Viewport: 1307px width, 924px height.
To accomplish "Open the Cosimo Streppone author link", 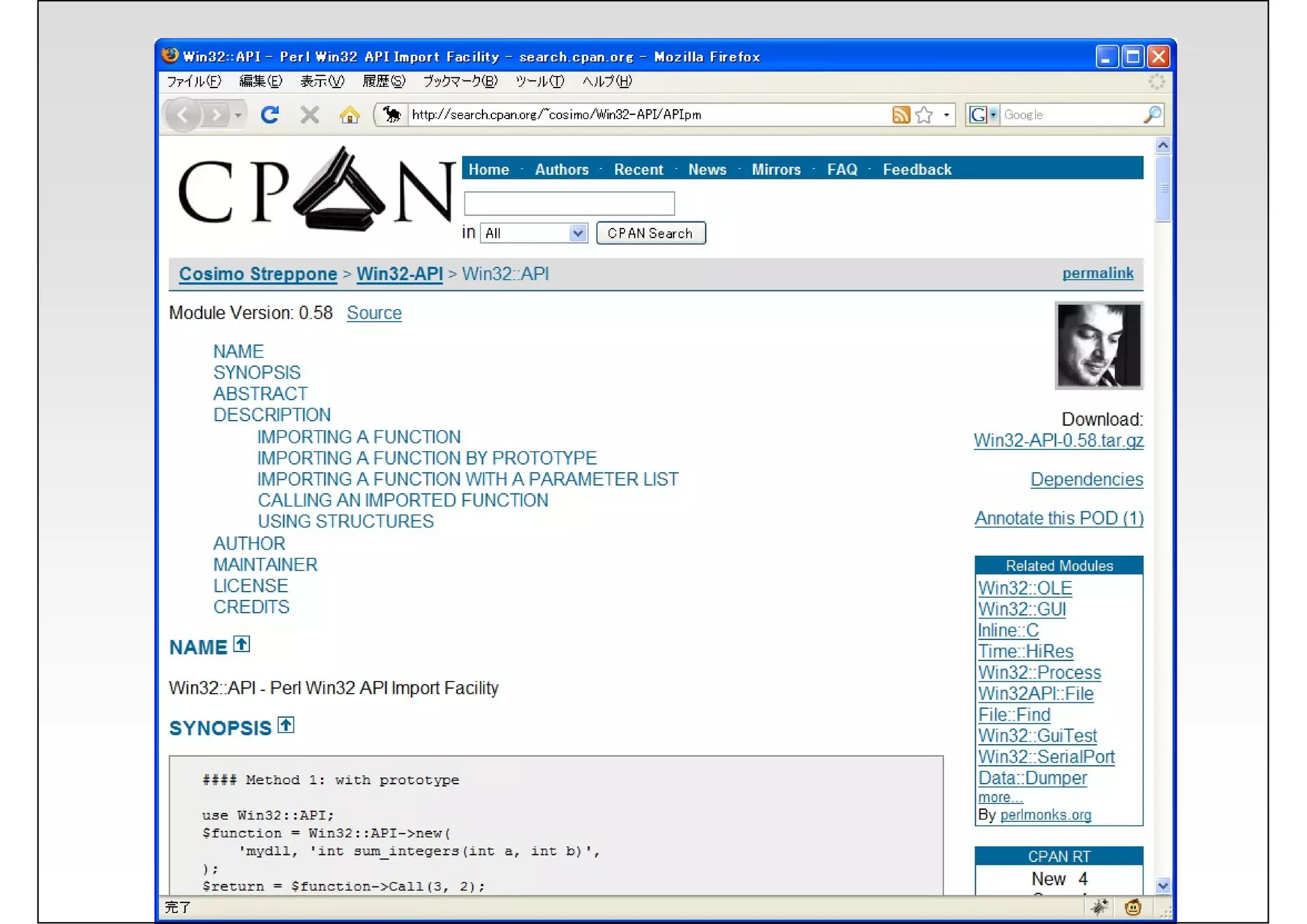I will [x=258, y=274].
